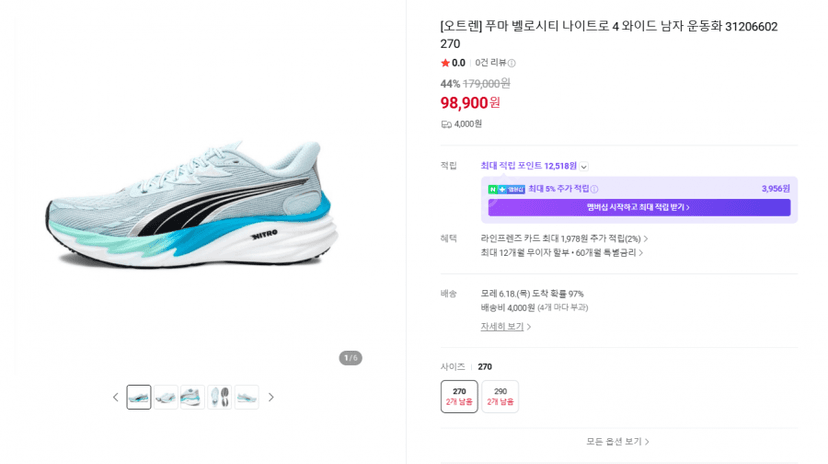Screen dimensions: 828x464
Task: Select size 290 option
Action: pyautogui.click(x=500, y=396)
